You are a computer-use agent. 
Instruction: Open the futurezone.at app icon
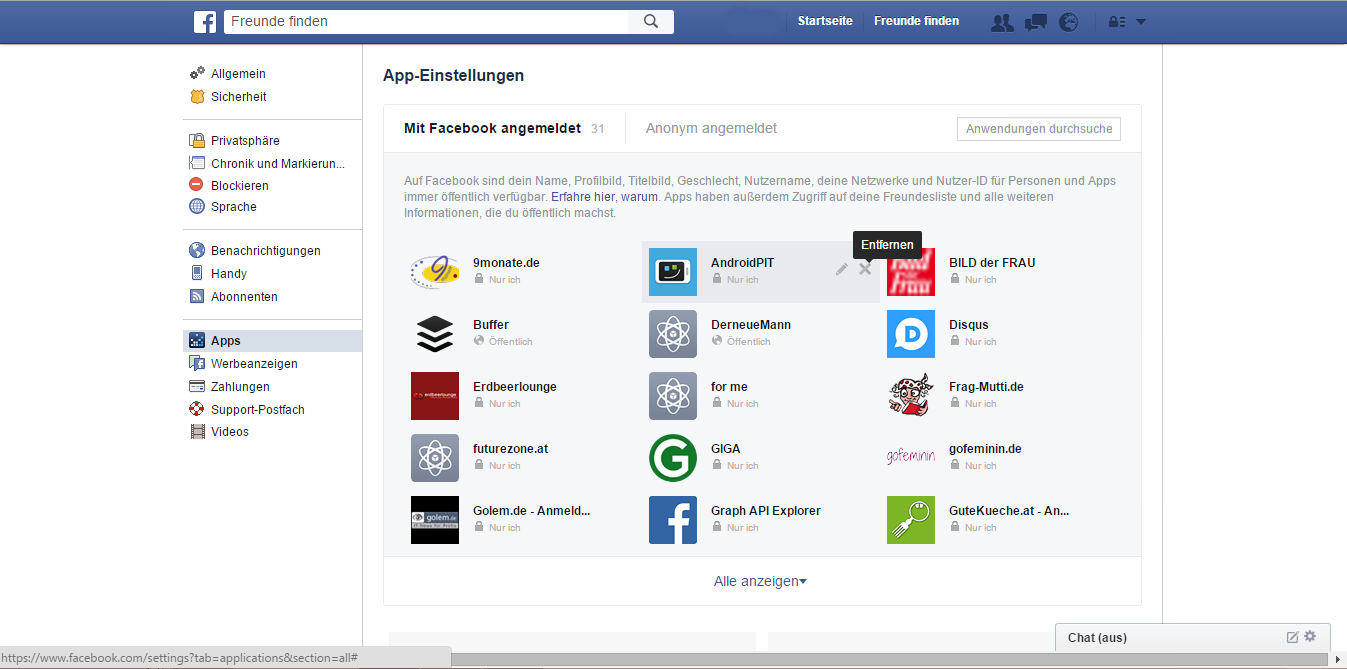pyautogui.click(x=435, y=457)
